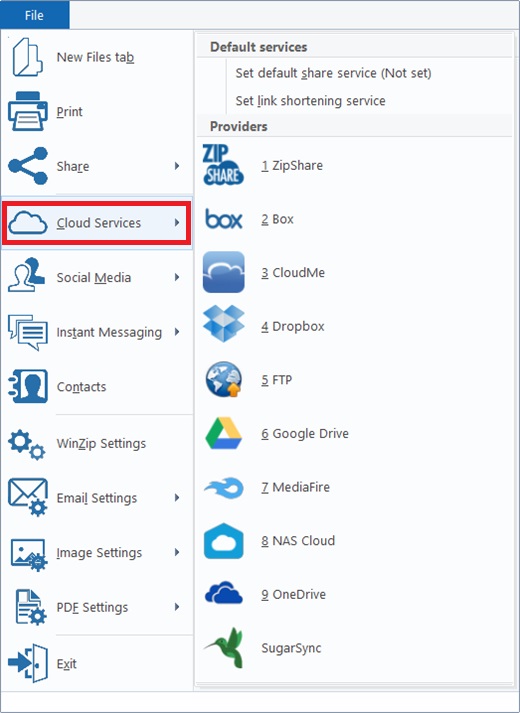Expand the Social Media submenu arrow
520x713 pixels.
pyautogui.click(x=177, y=277)
